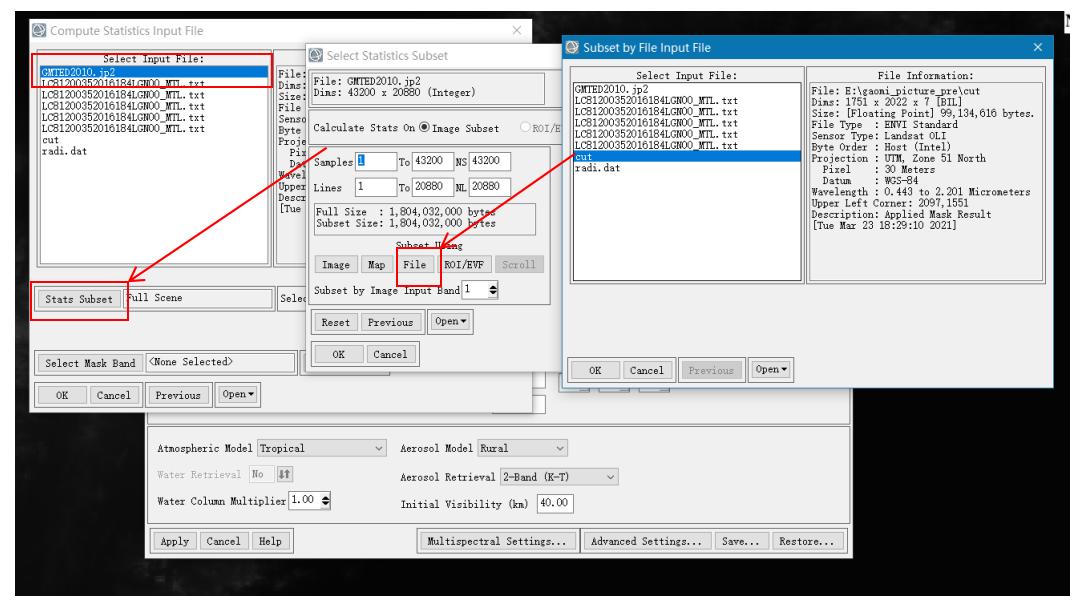1079x605 pixels.
Task: Choose File under Subset Using
Action: pos(414,264)
